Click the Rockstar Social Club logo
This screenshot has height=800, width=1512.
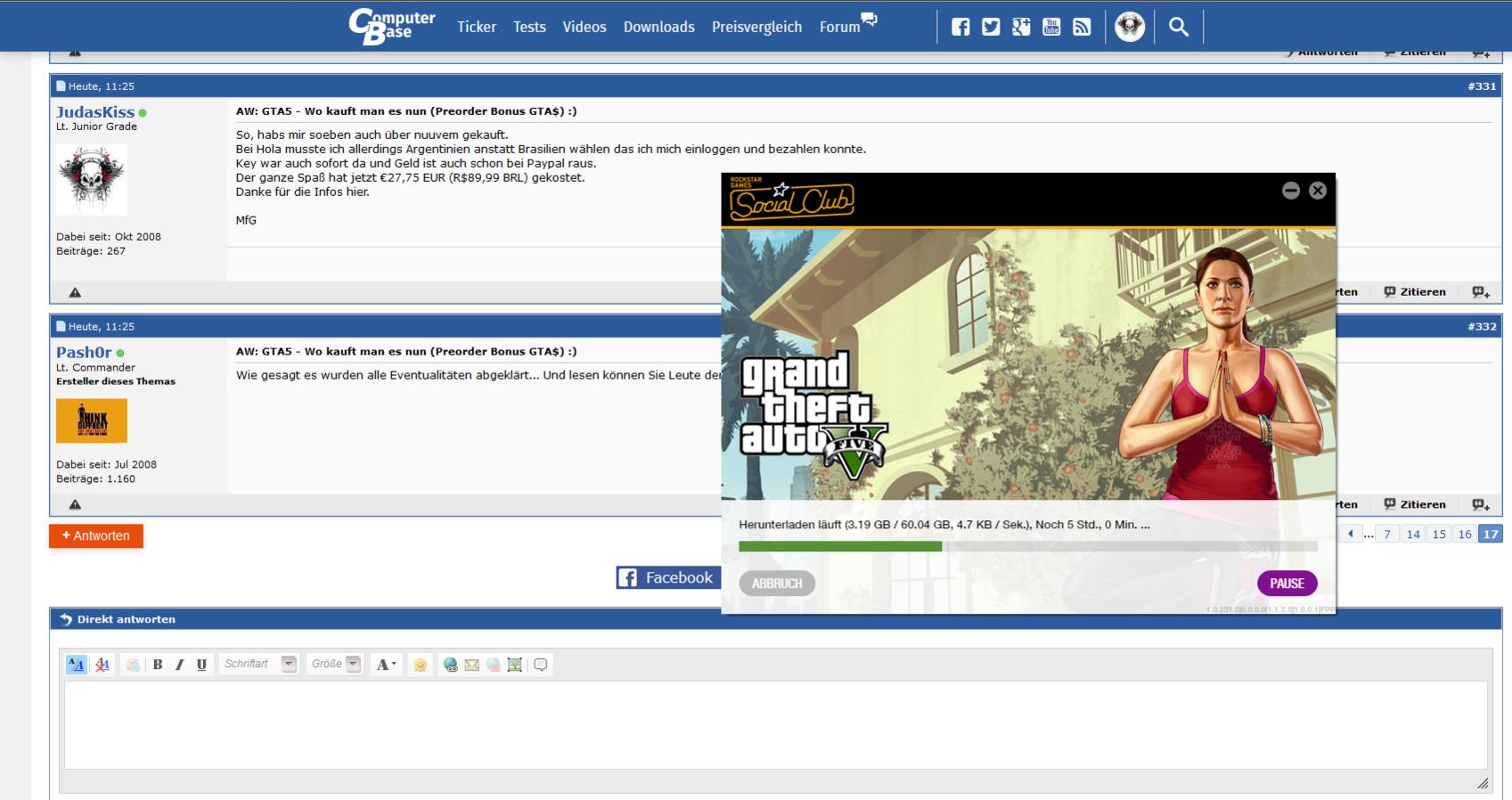[791, 200]
